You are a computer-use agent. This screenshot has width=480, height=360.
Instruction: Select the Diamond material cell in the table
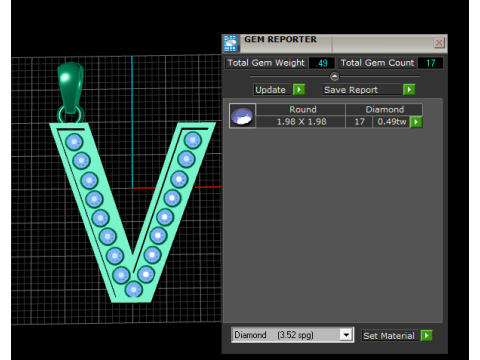point(384,109)
